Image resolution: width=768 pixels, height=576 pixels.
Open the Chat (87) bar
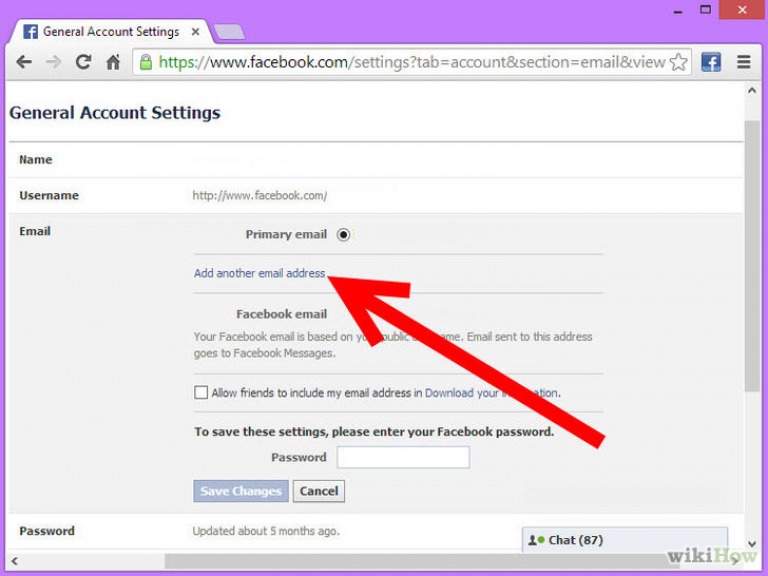(625, 540)
